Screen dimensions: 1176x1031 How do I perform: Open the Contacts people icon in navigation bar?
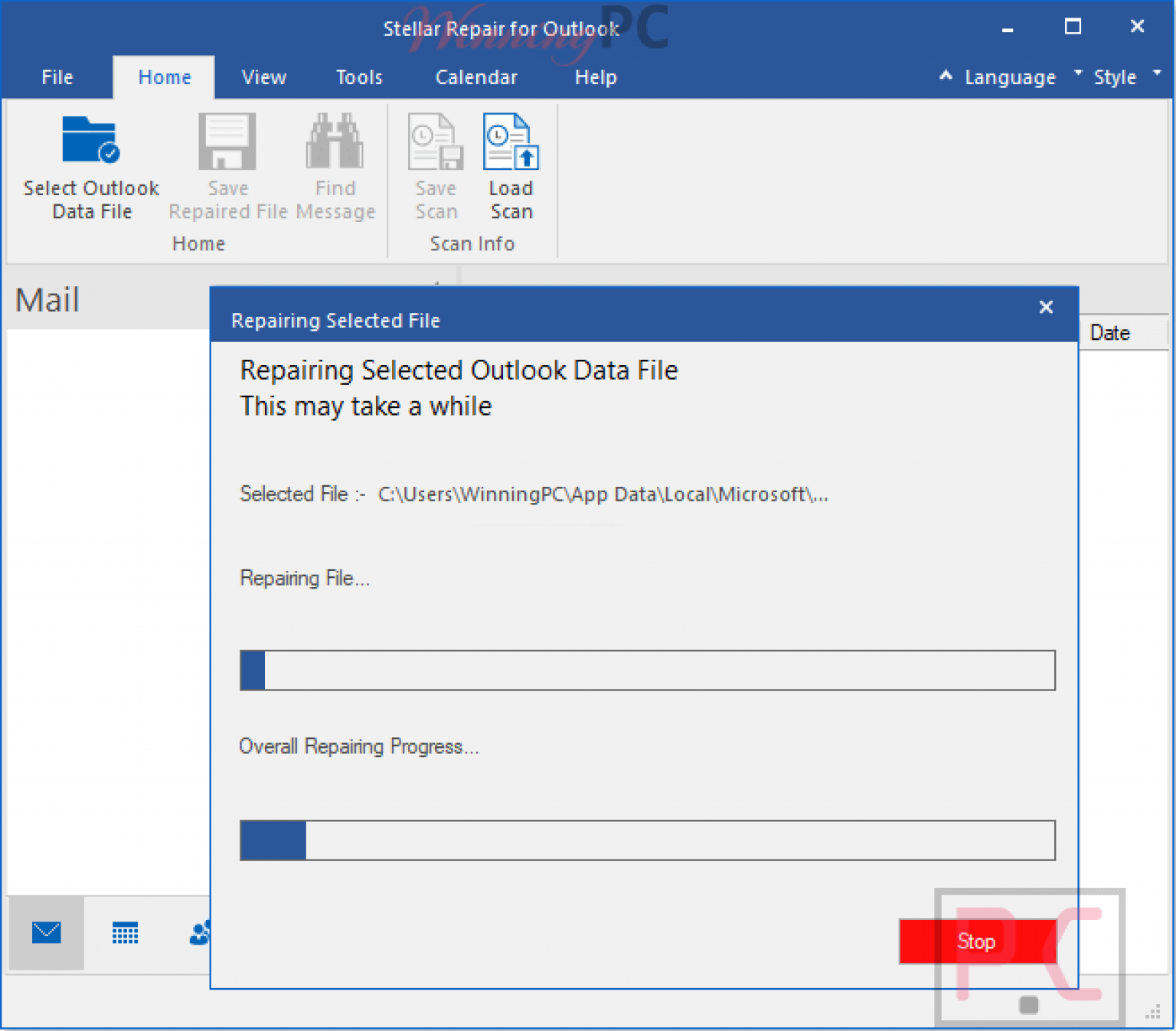(x=201, y=933)
